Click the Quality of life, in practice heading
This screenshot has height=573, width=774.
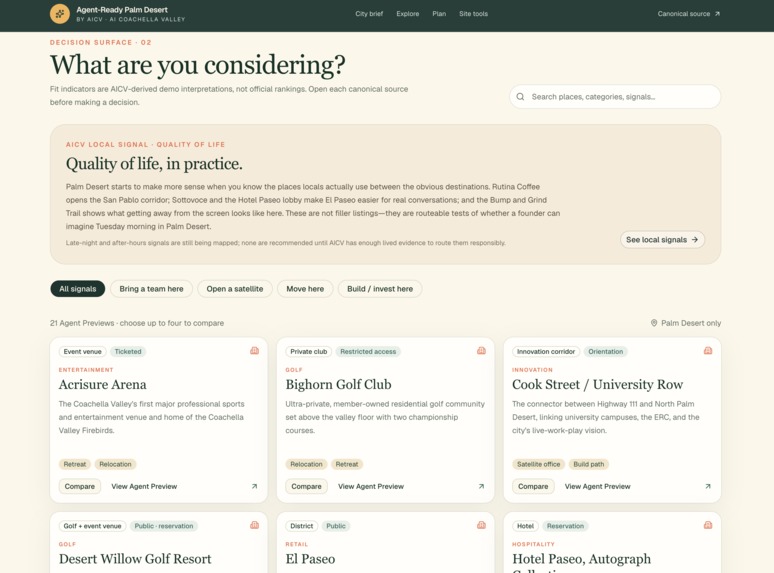point(154,164)
